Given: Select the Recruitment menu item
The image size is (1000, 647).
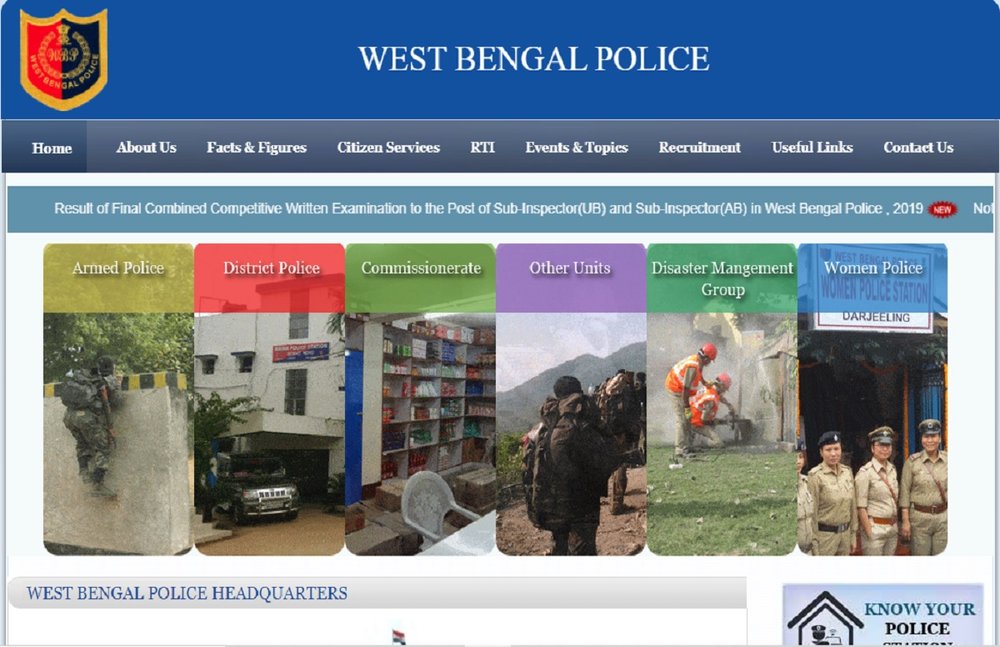Looking at the screenshot, I should (x=700, y=147).
